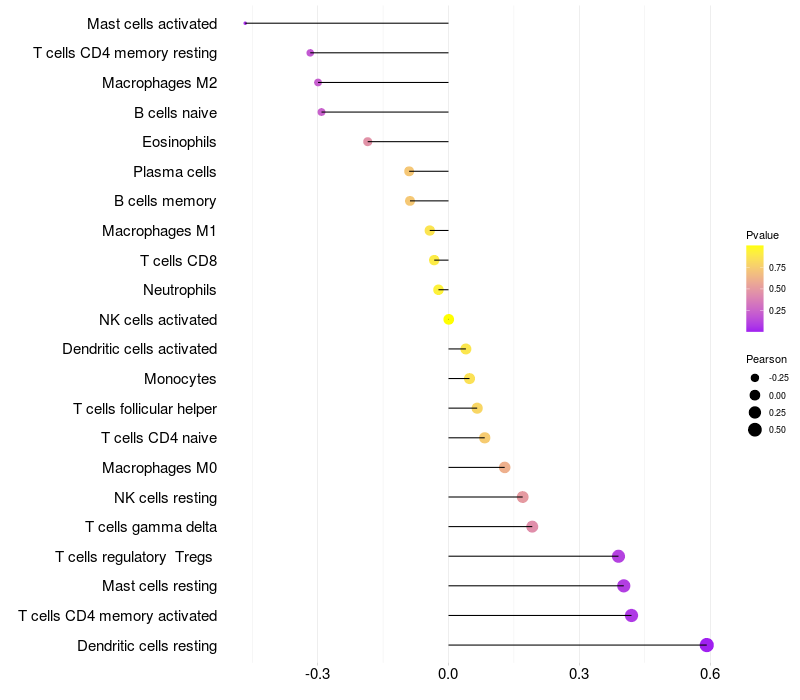Select the Plasma cells axis label
The height and width of the screenshot is (700, 800).
(175, 172)
